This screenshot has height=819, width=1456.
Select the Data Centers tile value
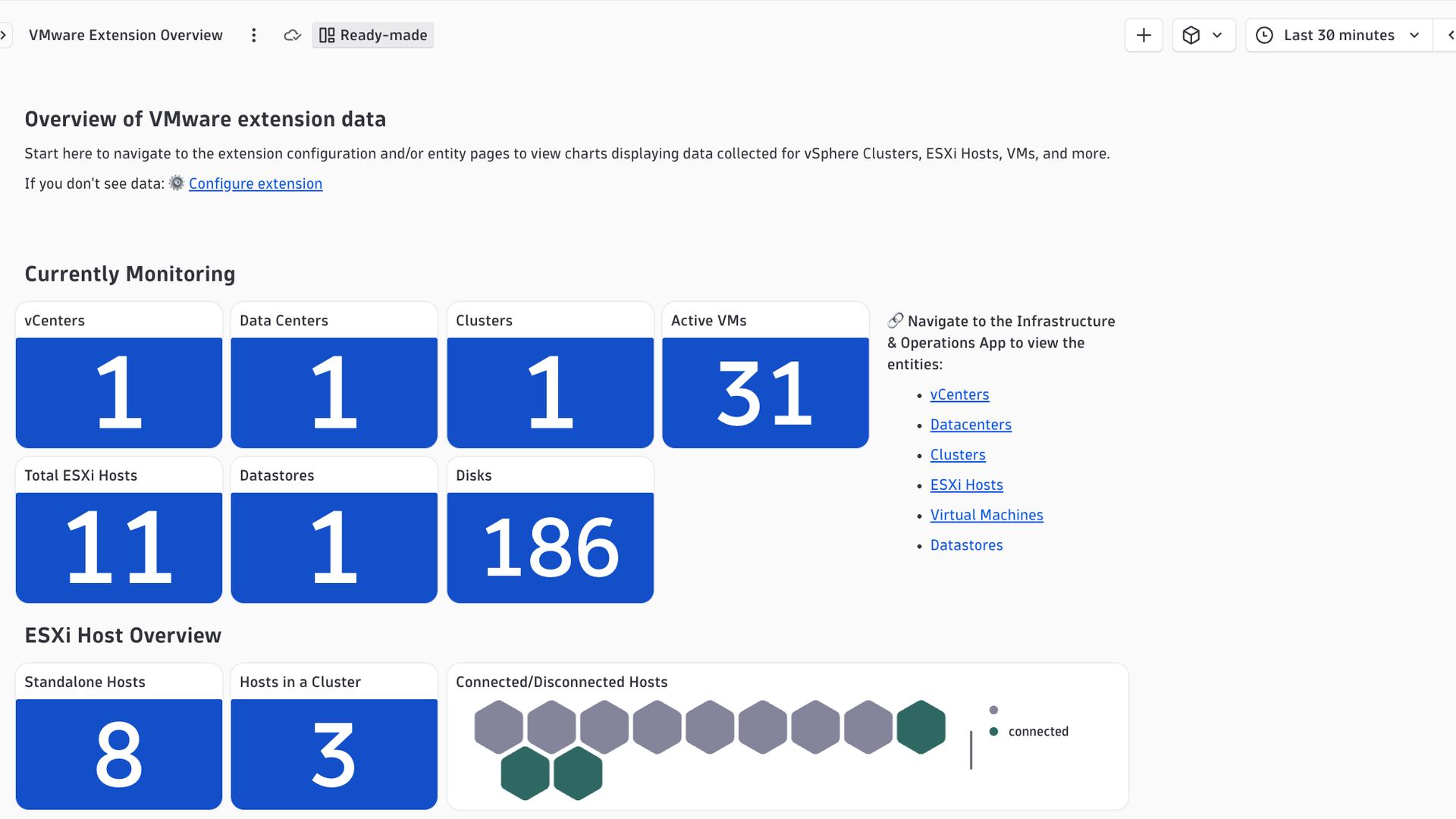pos(334,393)
